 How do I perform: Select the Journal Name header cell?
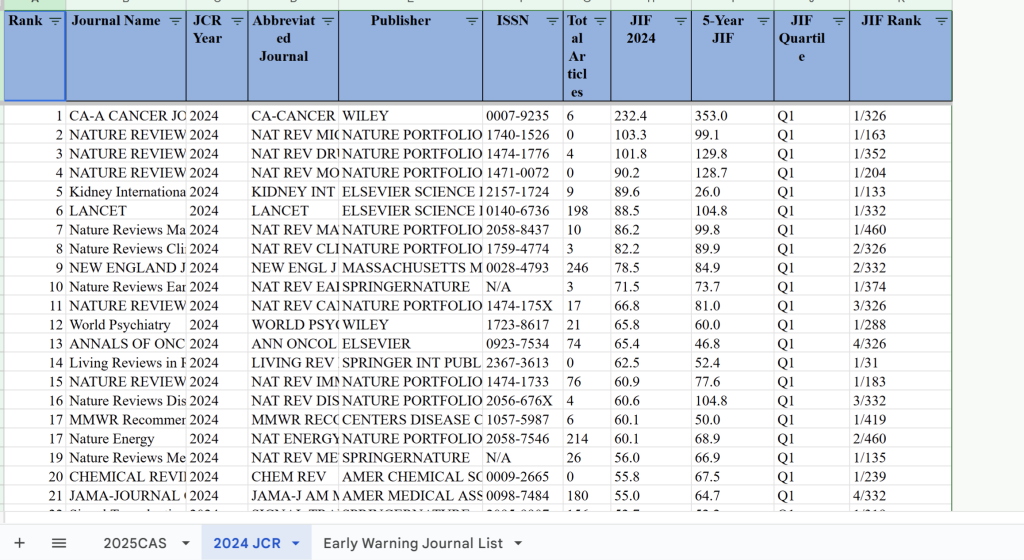pos(125,56)
